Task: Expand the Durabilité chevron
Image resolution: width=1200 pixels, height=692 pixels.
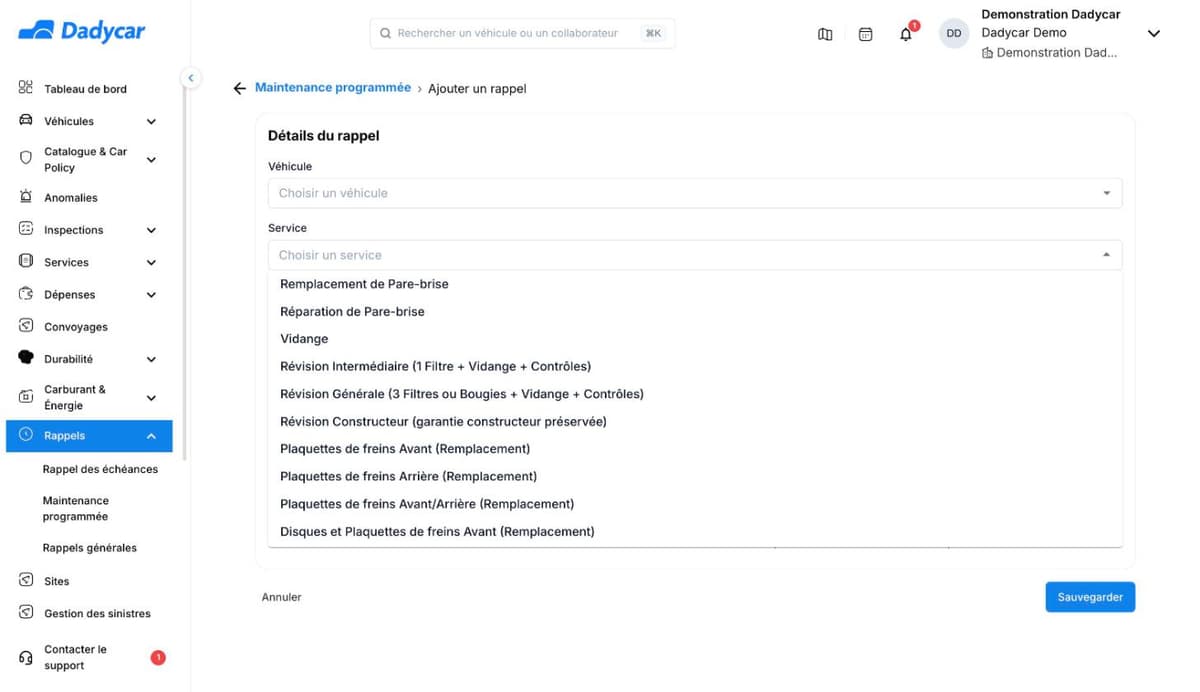Action: 151,359
